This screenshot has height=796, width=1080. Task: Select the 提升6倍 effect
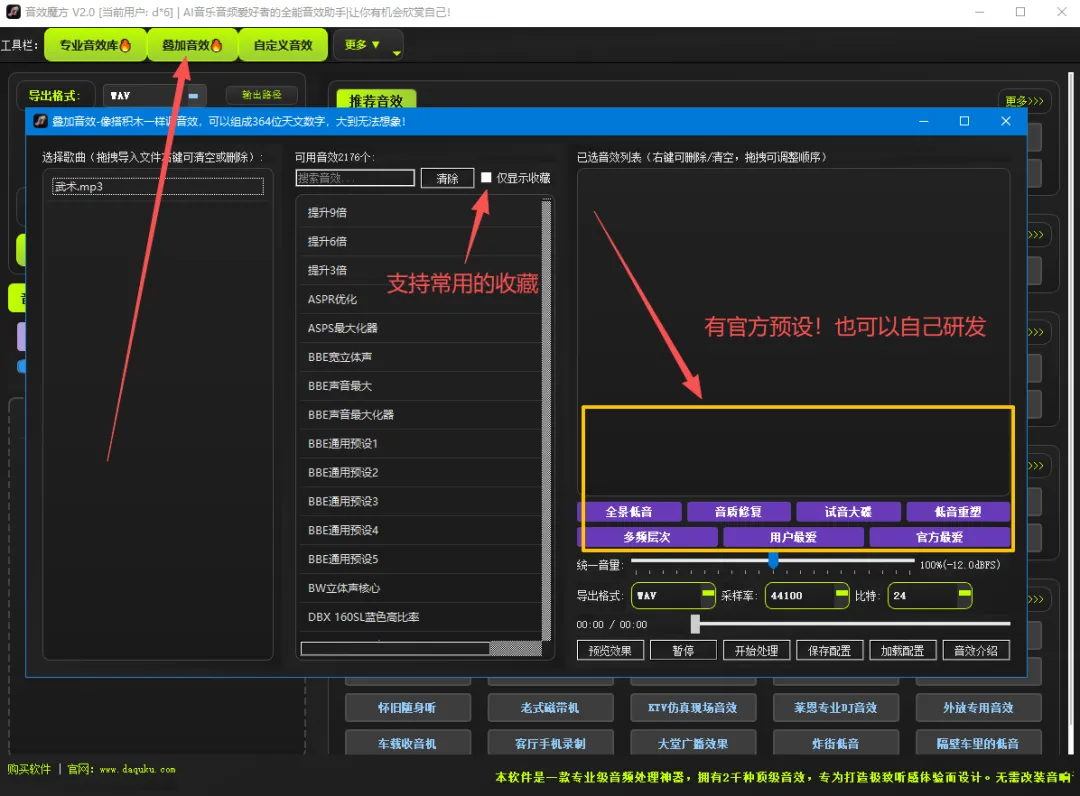point(420,242)
